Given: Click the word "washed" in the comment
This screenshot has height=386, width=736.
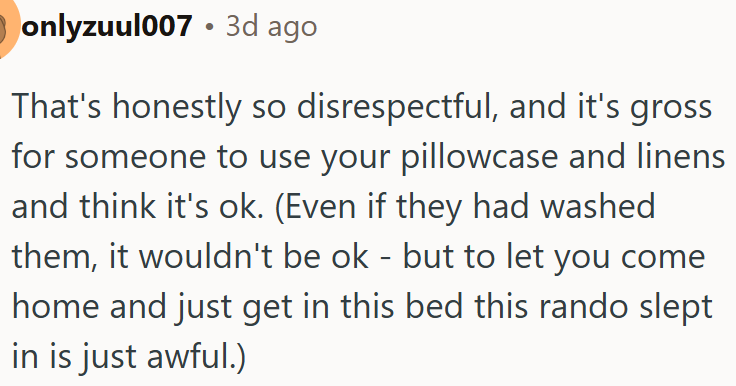Looking at the screenshot, I should pos(598,206).
